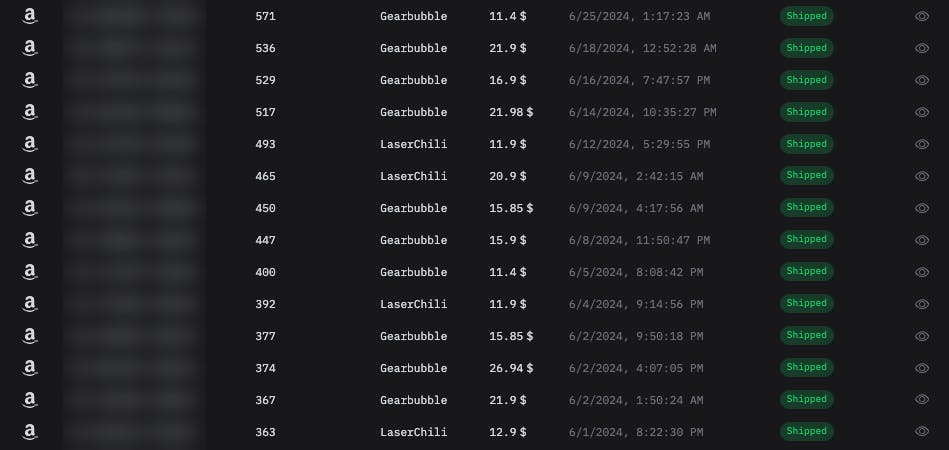Click the Amazon icon for order 571

pyautogui.click(x=30, y=17)
